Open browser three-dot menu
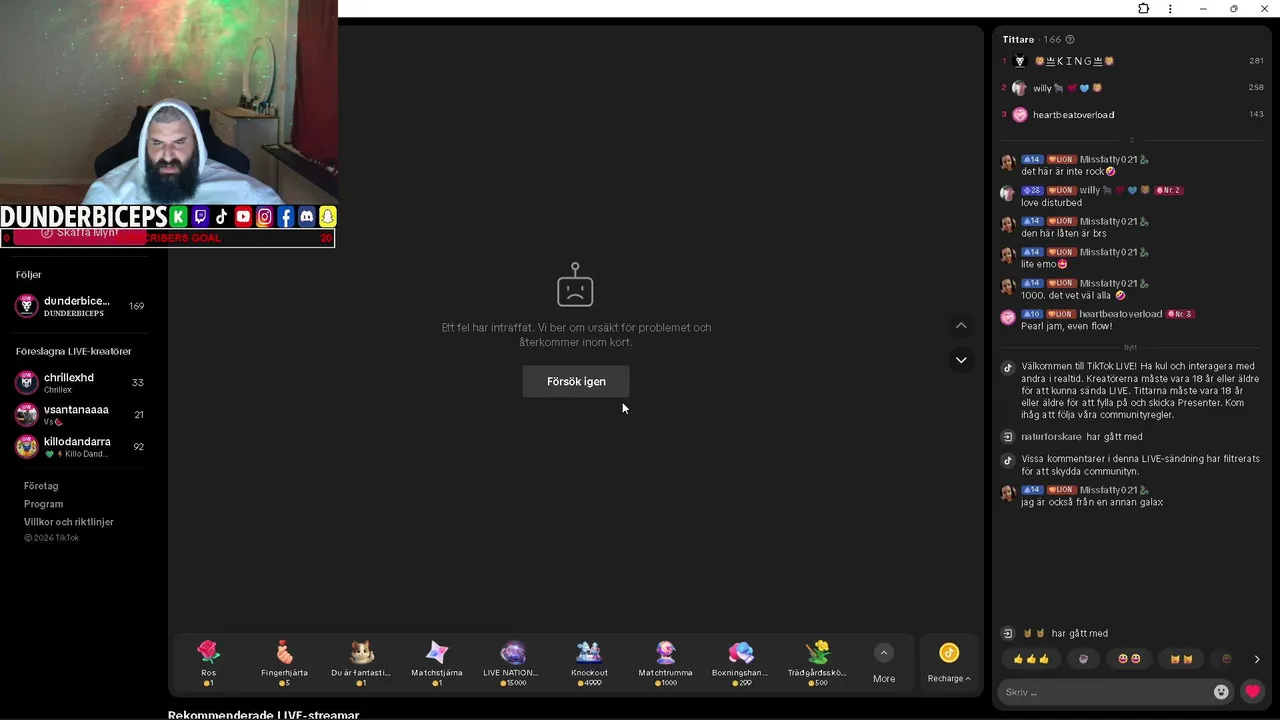The width and height of the screenshot is (1280, 720). [1170, 9]
